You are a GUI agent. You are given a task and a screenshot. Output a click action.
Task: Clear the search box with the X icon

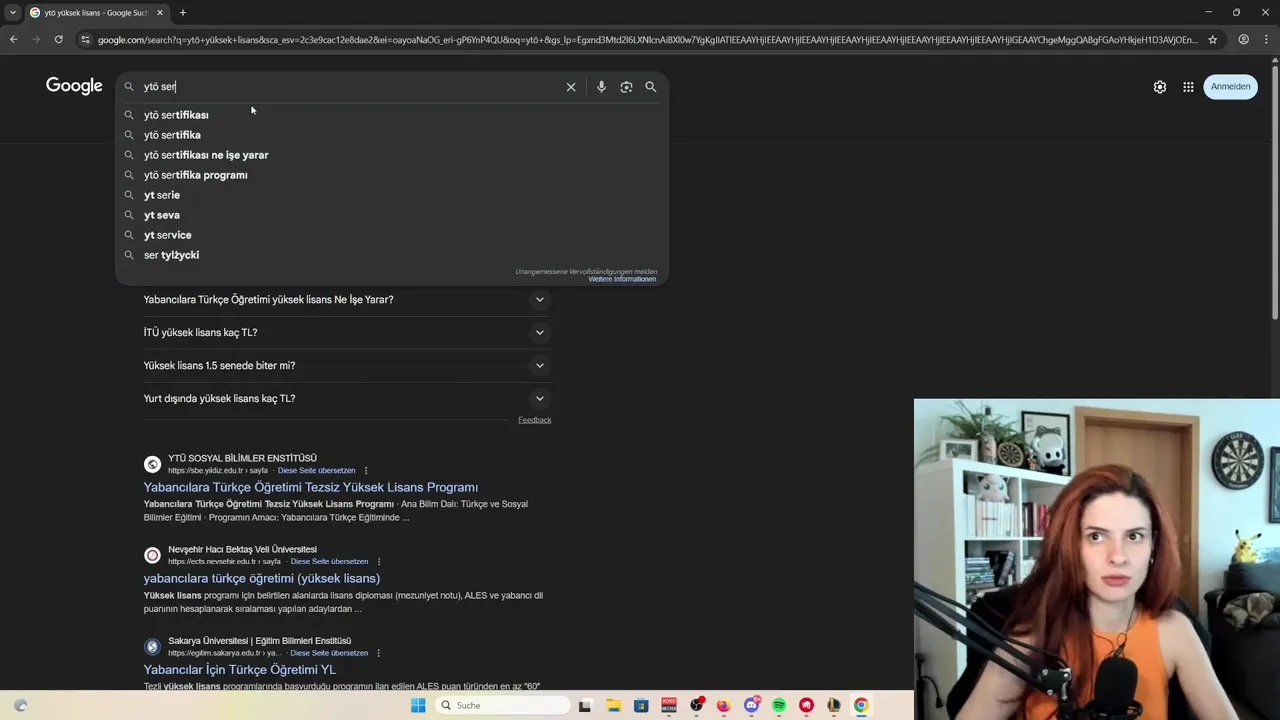tap(571, 87)
